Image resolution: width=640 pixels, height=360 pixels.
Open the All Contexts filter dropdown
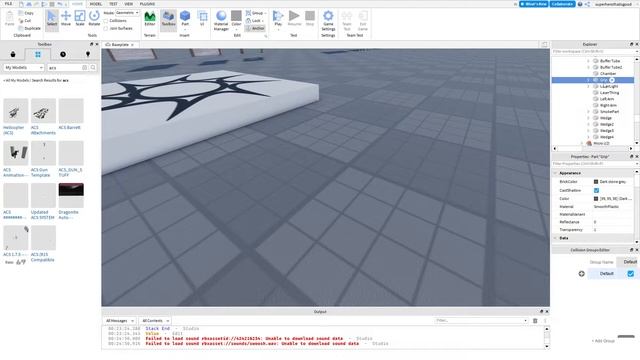(x=155, y=321)
